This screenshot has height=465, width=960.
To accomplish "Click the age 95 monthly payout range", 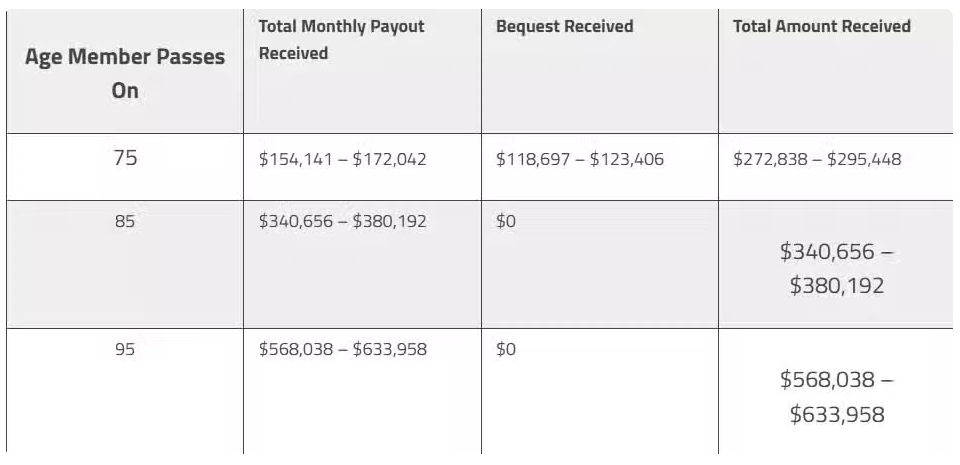I will pos(341,350).
